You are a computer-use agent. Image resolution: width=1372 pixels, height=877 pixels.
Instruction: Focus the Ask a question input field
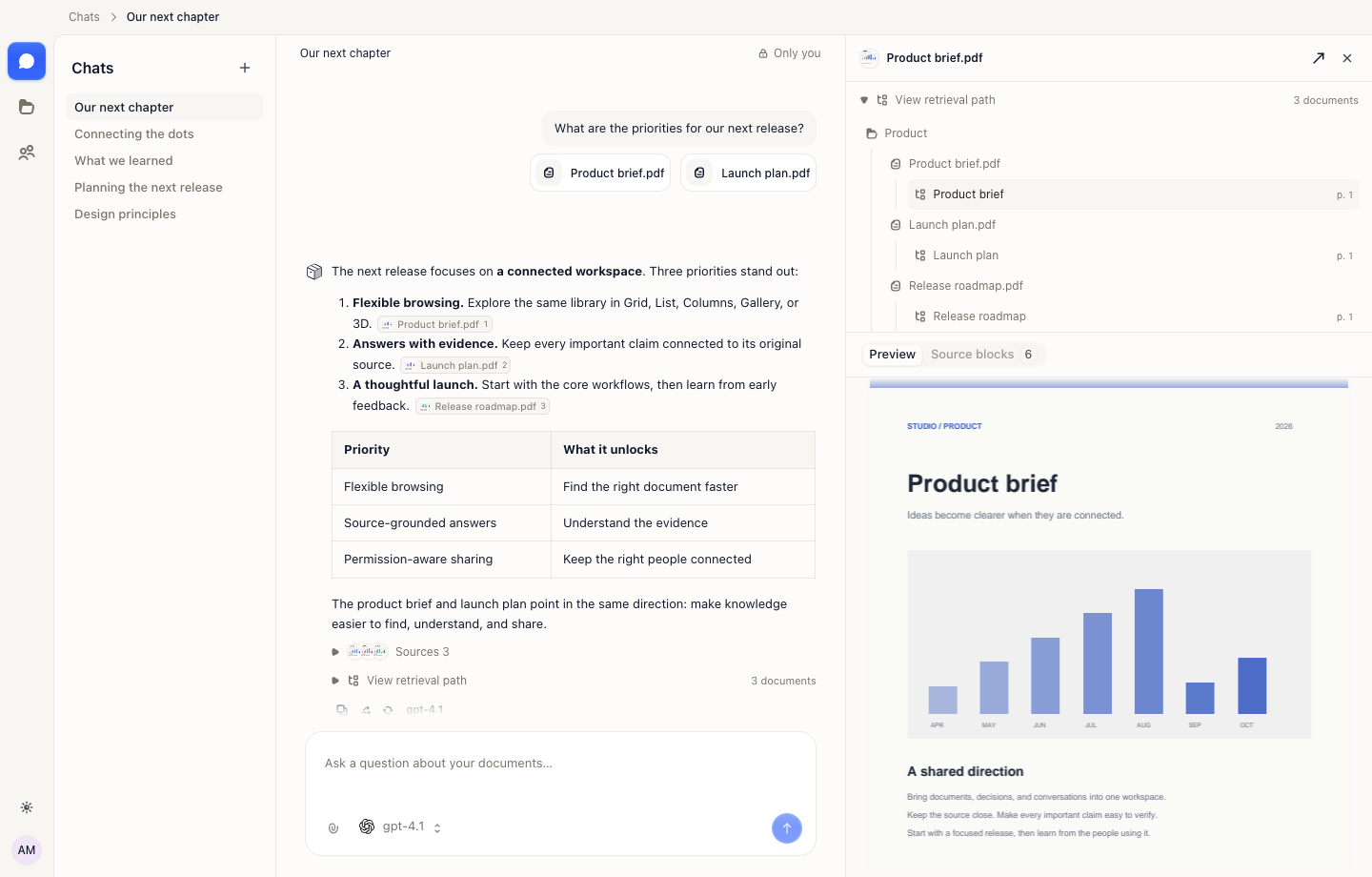(x=560, y=764)
